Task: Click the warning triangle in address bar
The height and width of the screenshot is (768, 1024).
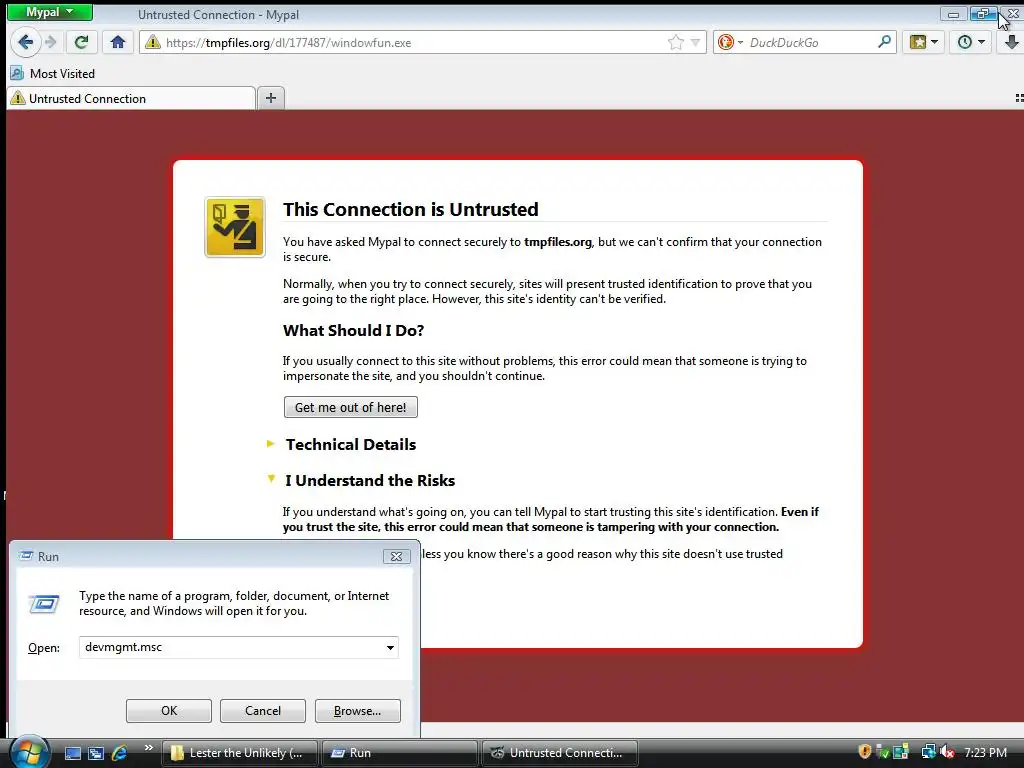Action: pos(152,42)
